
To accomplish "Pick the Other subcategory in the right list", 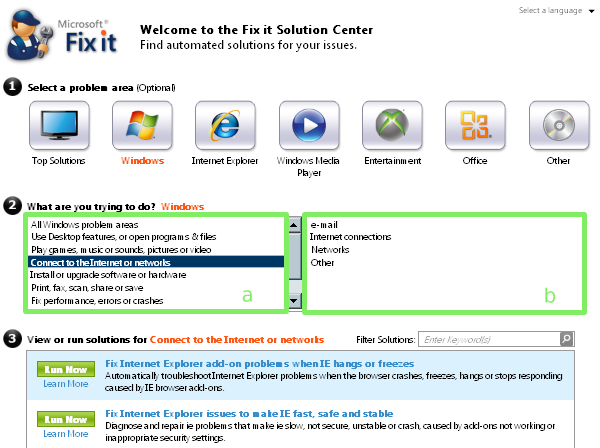I will 322,263.
